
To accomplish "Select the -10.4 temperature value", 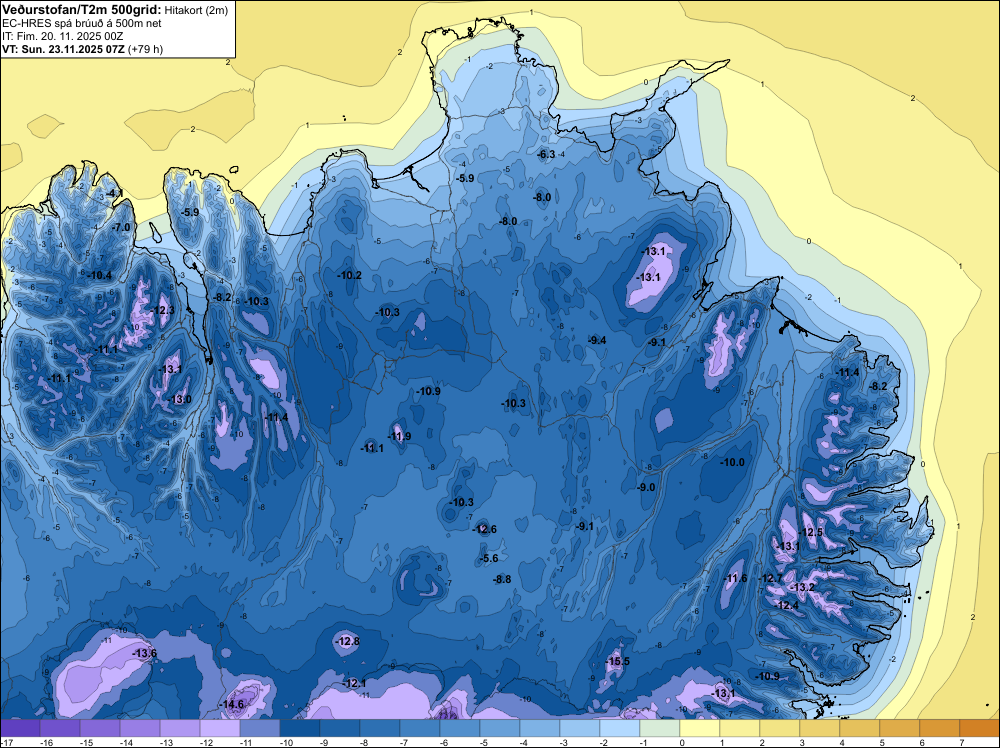I will (99, 275).
